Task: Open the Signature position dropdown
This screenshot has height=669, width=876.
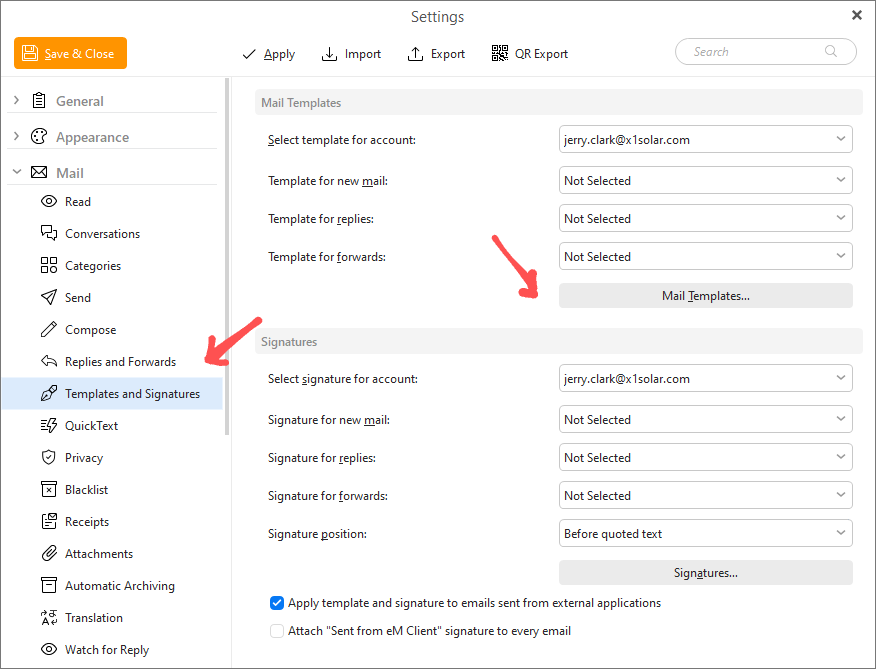Action: [x=706, y=534]
